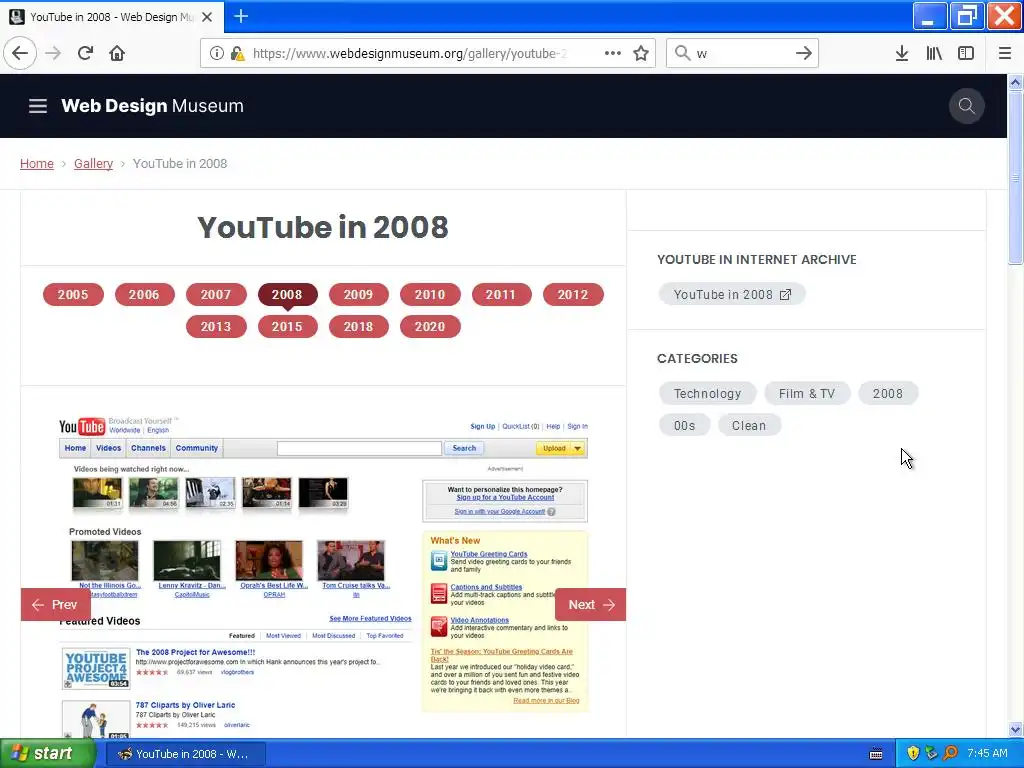Select the YouTube in 2008 browser tab
This screenshot has width=1024, height=768.
pyautogui.click(x=111, y=17)
